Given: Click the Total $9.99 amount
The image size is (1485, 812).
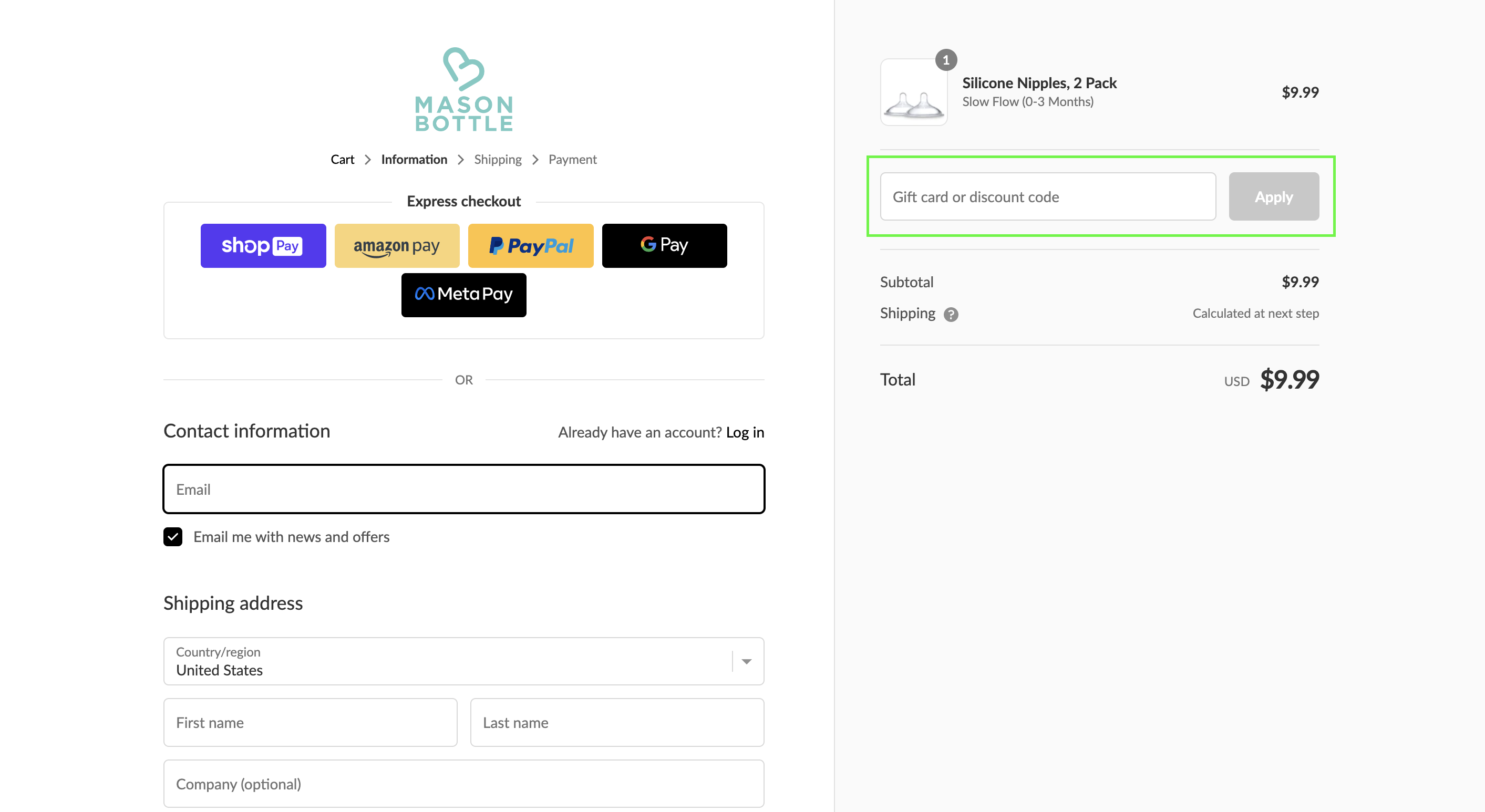Looking at the screenshot, I should click(1289, 379).
